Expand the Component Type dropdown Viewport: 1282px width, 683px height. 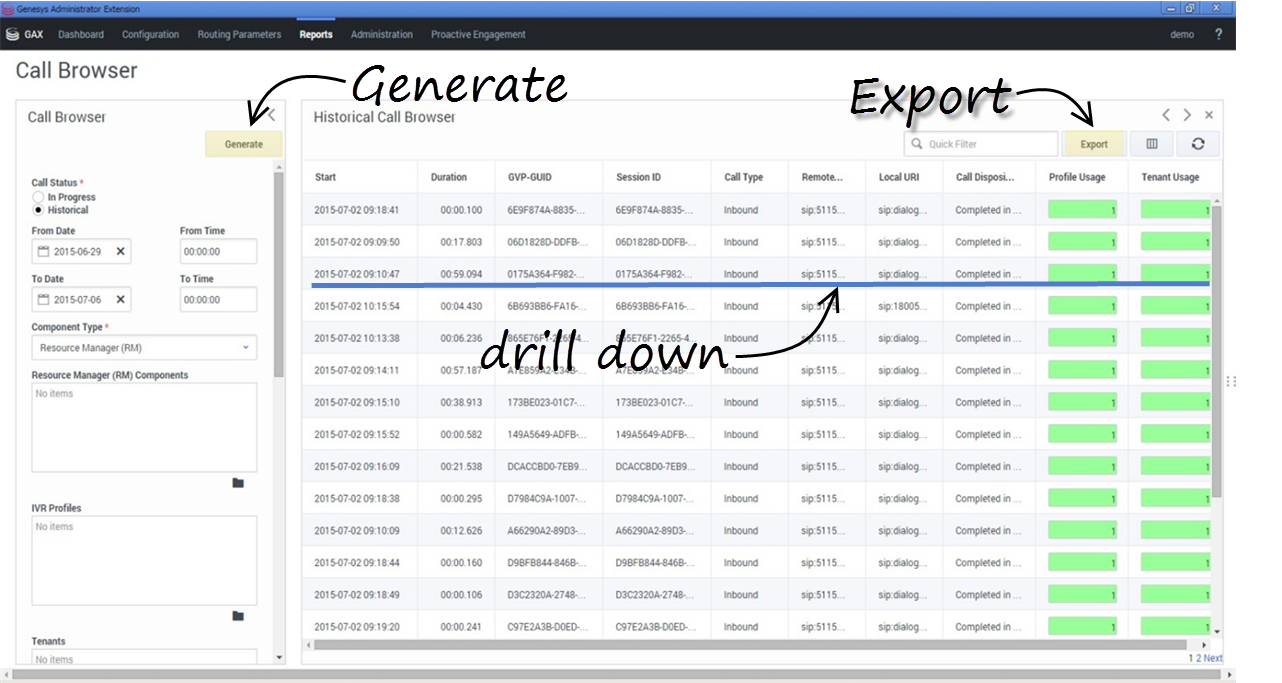[x=144, y=348]
